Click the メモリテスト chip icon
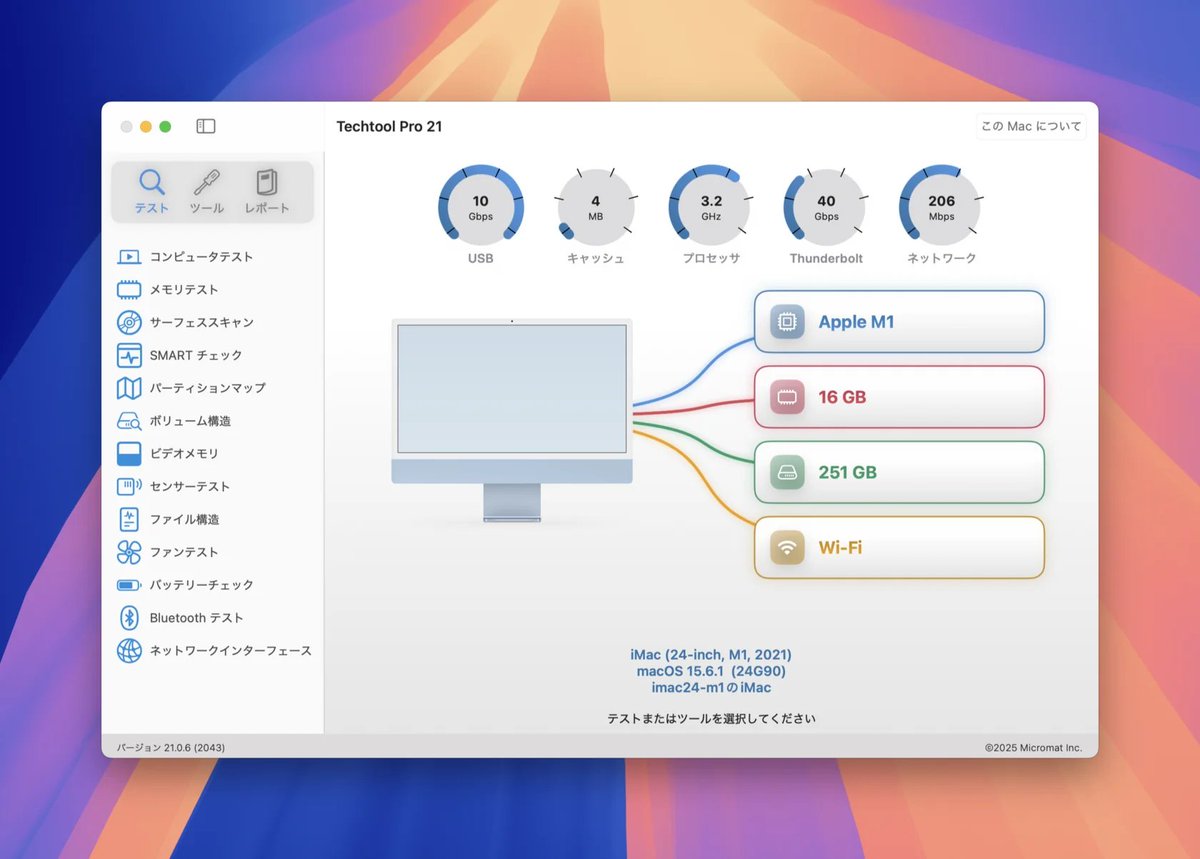1200x859 pixels. tap(129, 290)
